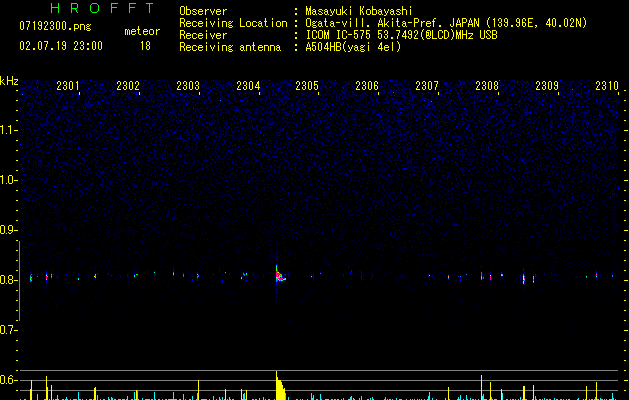Select antenna value A504HB(yagi 4el)

click(353, 47)
